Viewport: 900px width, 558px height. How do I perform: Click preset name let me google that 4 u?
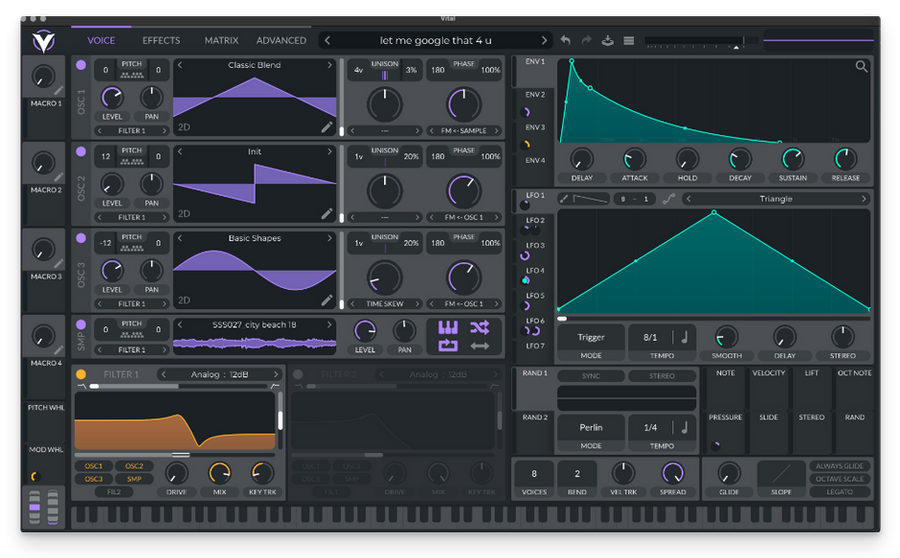[x=435, y=40]
